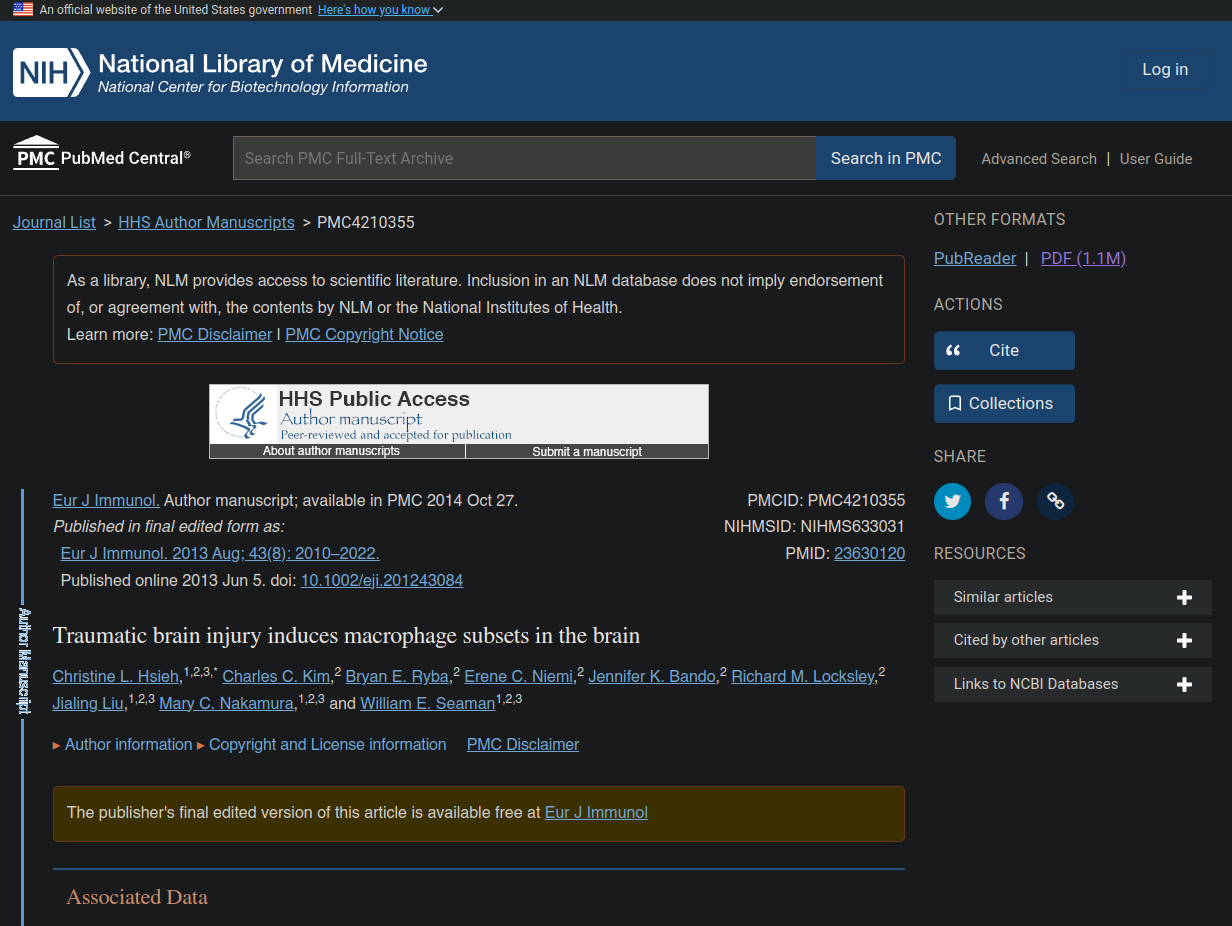Open author Bryan E. Ryba
This screenshot has height=926, width=1232.
[x=397, y=677]
